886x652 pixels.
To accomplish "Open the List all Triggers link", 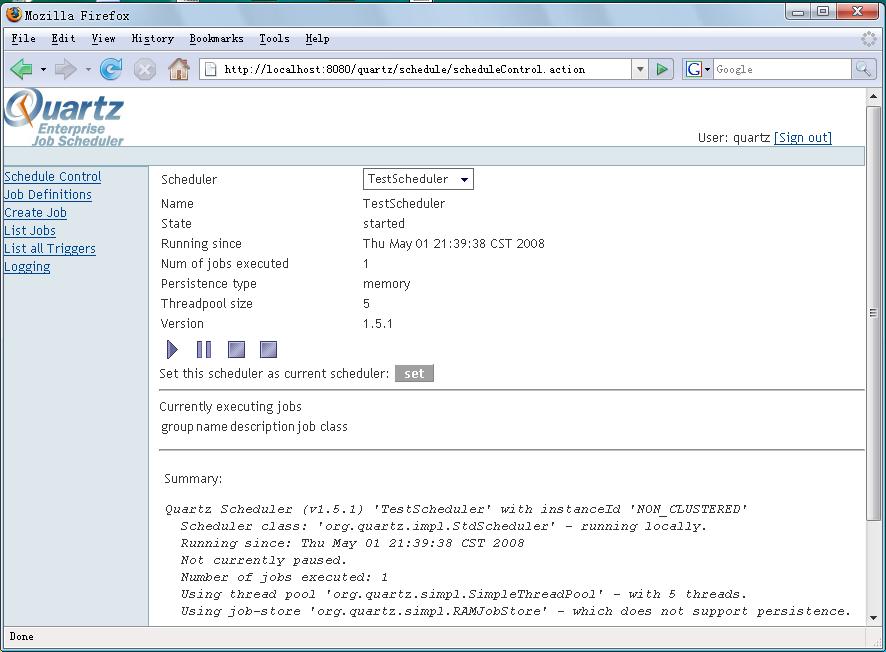I will pos(50,249).
